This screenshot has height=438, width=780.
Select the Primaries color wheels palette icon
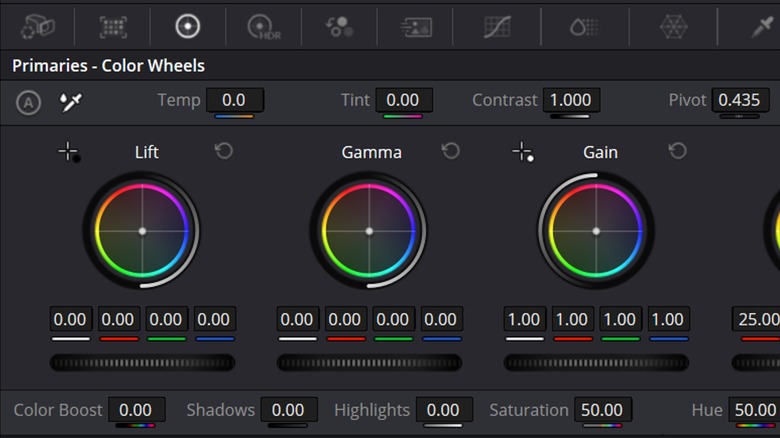point(187,27)
